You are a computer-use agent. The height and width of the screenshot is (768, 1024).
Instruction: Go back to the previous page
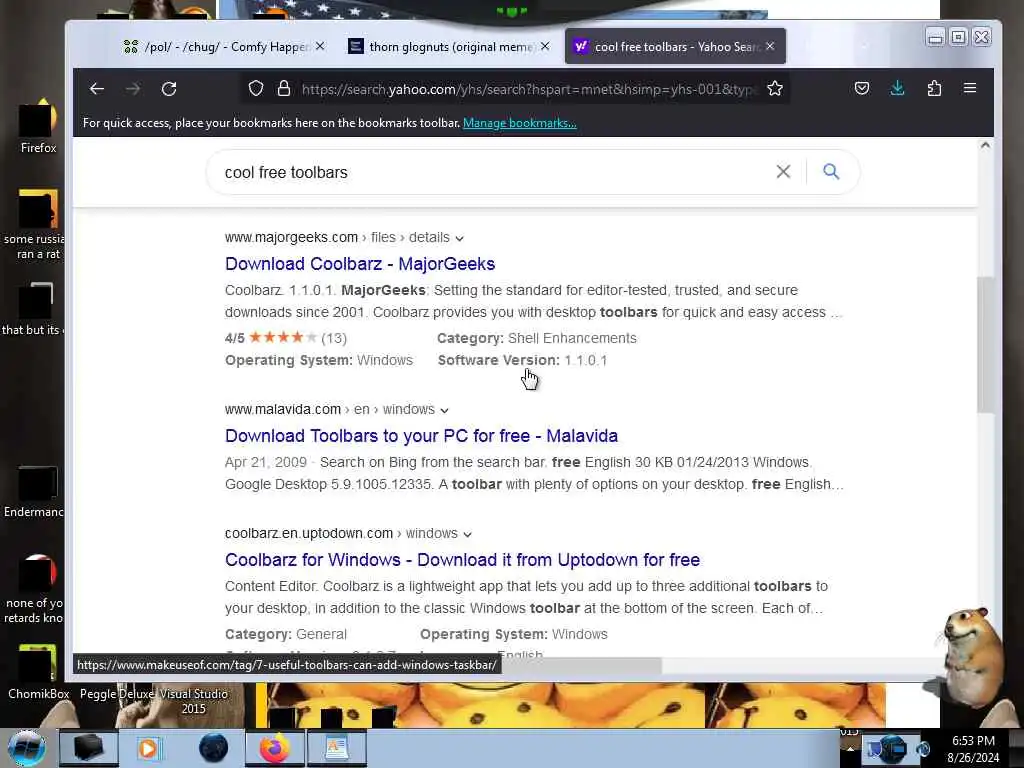pos(97,89)
